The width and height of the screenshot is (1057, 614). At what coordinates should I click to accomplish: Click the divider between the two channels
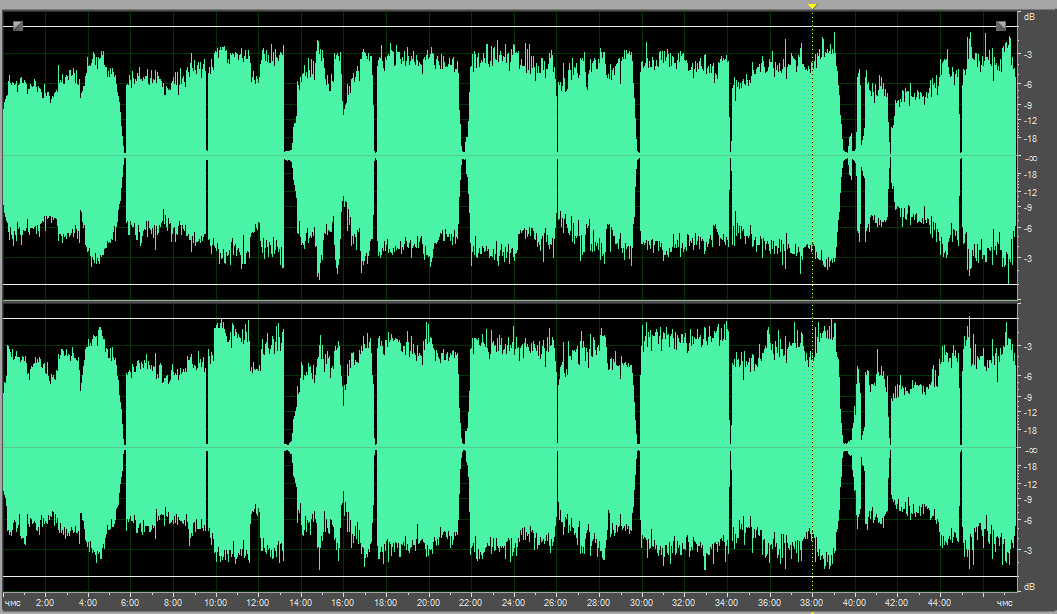(510, 301)
